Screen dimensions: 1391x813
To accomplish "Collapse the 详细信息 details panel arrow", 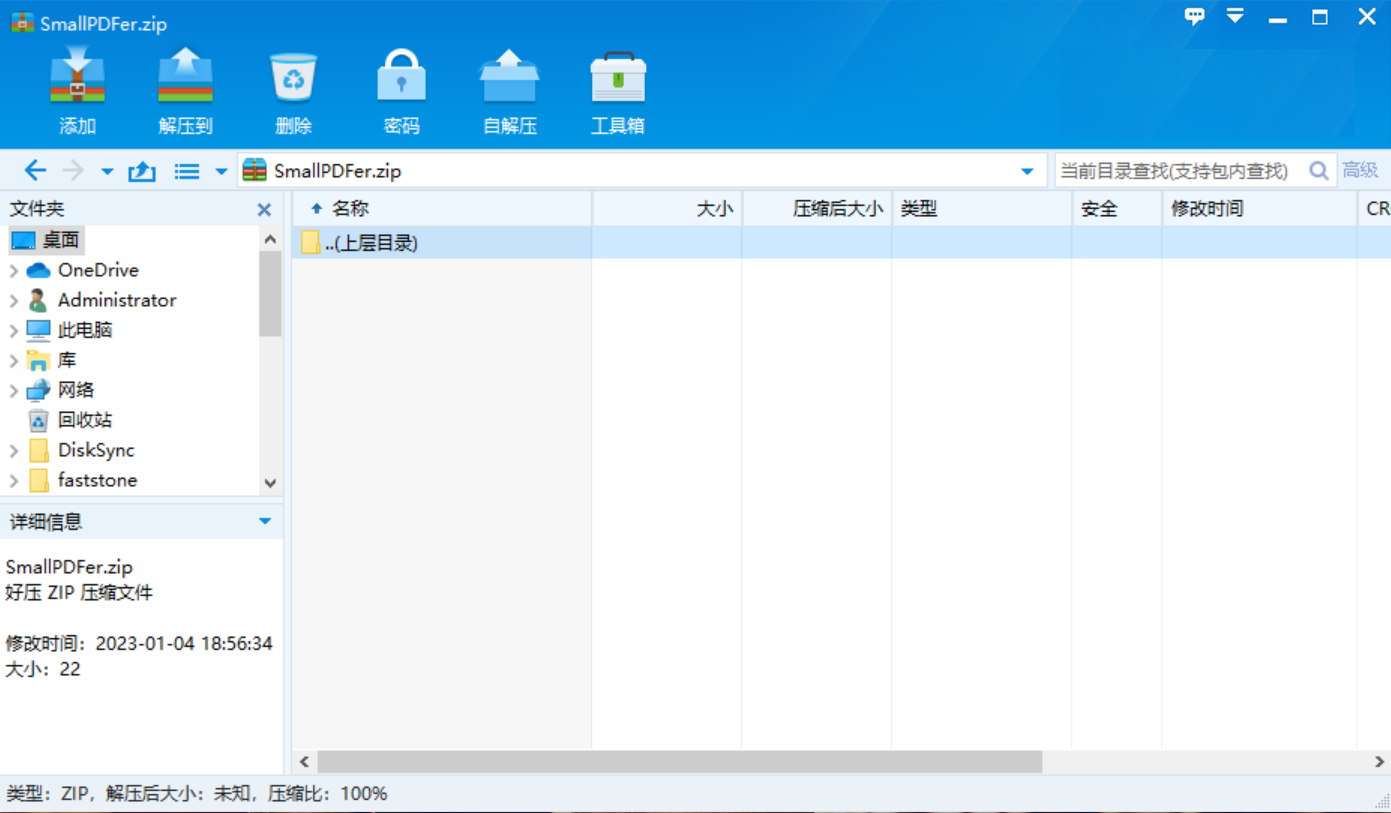I will (x=265, y=521).
